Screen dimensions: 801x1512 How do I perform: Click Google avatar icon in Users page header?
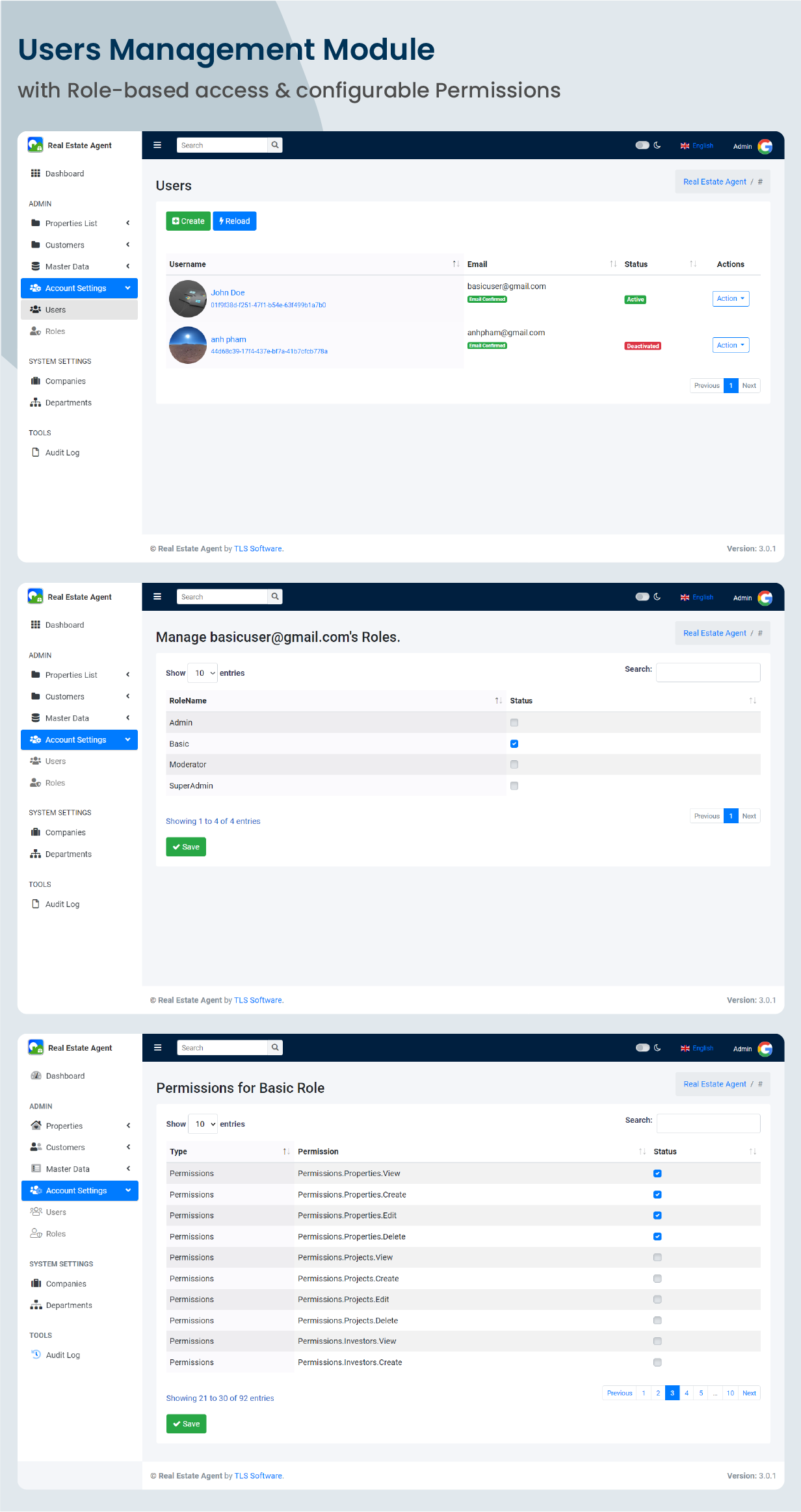pos(765,146)
